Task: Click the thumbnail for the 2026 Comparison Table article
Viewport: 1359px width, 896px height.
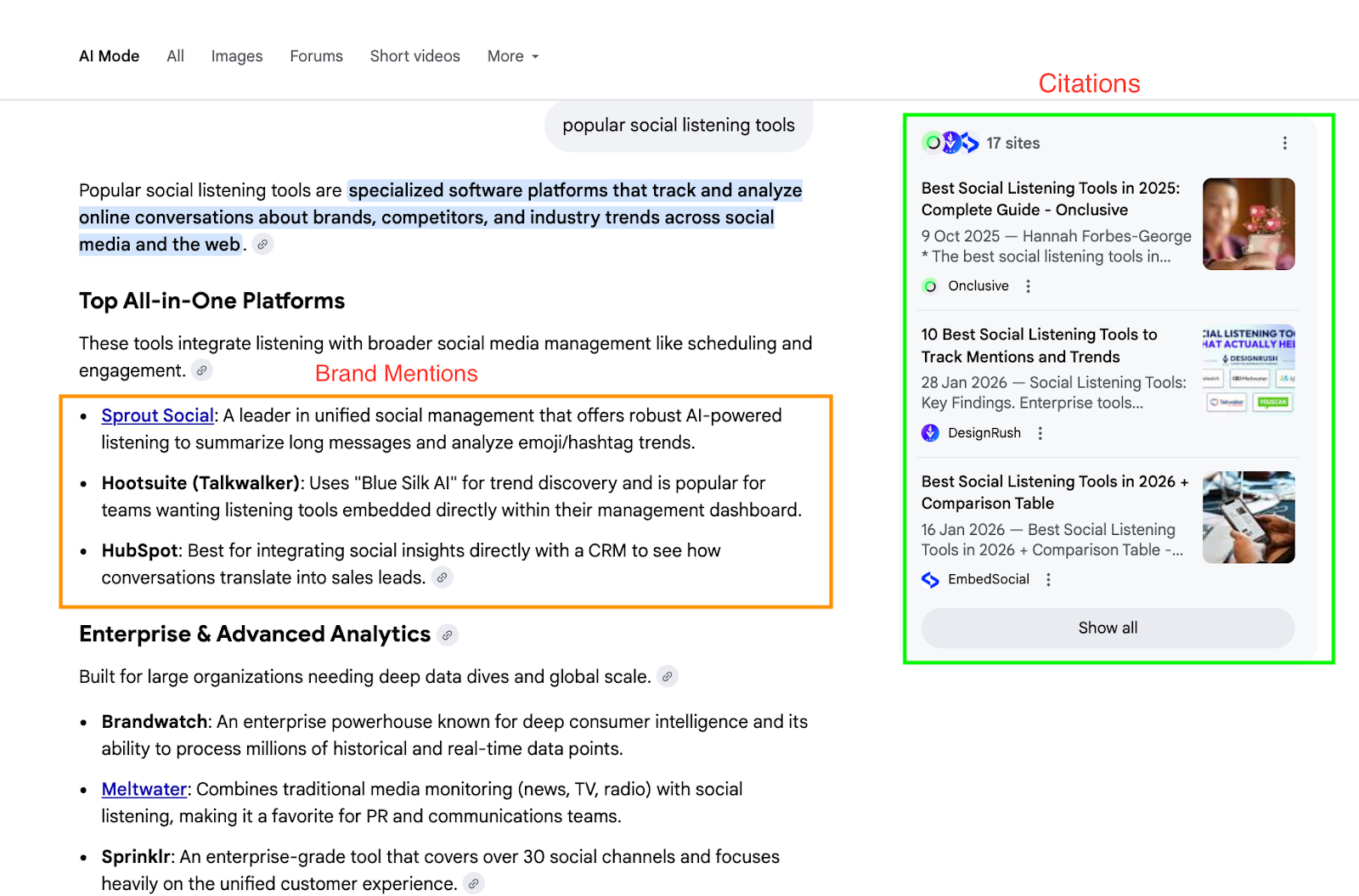Action: coord(1248,516)
